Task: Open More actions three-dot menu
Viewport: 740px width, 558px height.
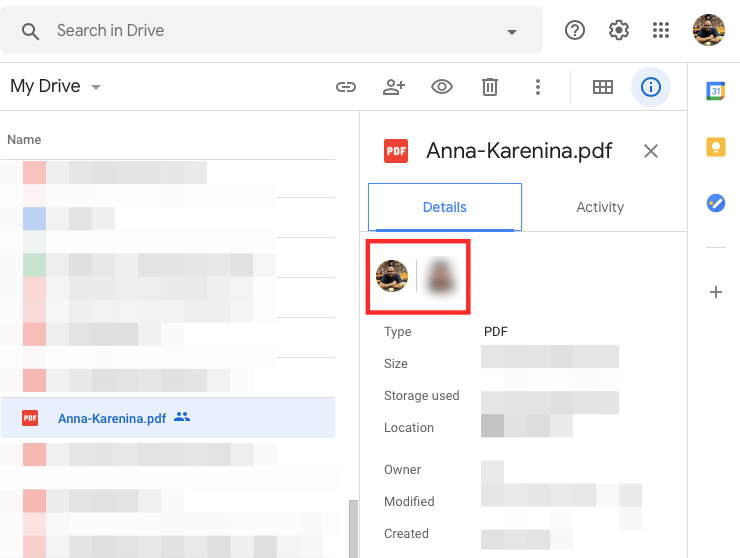Action: (x=538, y=87)
